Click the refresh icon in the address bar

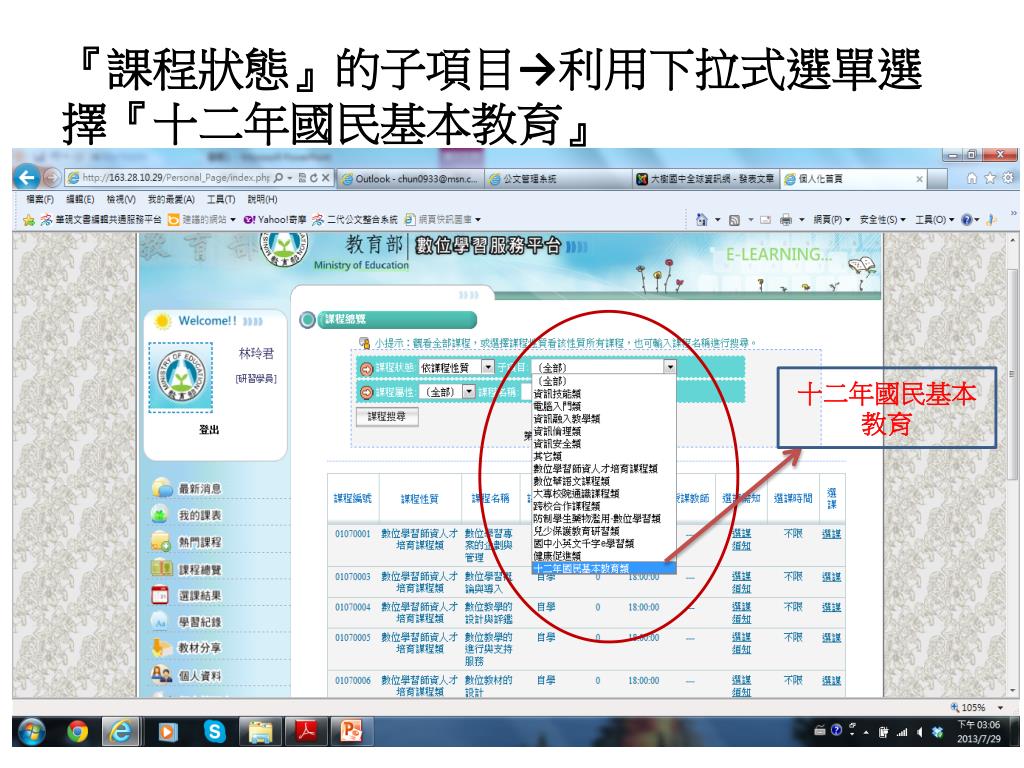point(313,178)
